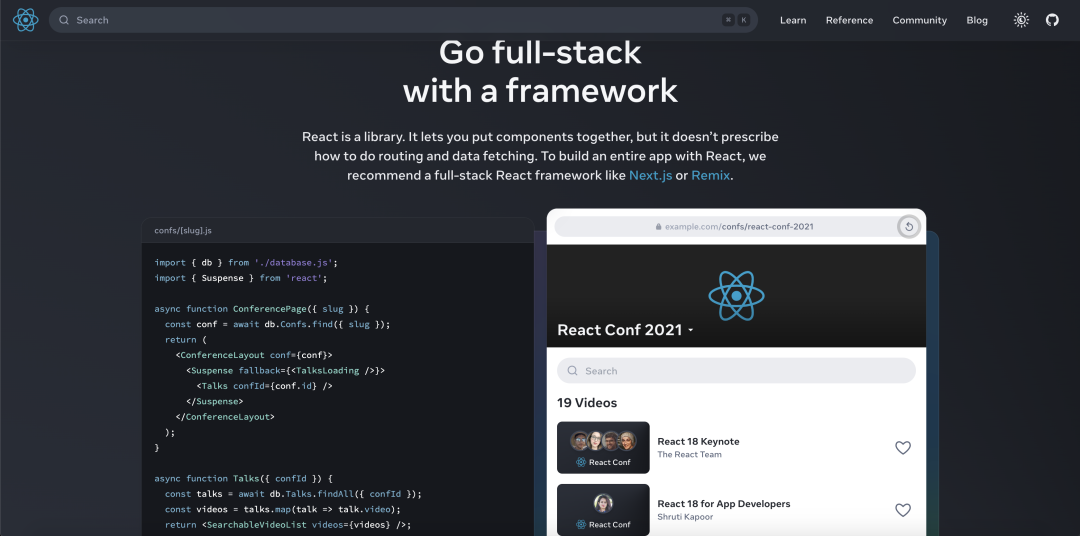Follow the Next.js link
Screen dimensions: 1080x536
[x=650, y=175]
